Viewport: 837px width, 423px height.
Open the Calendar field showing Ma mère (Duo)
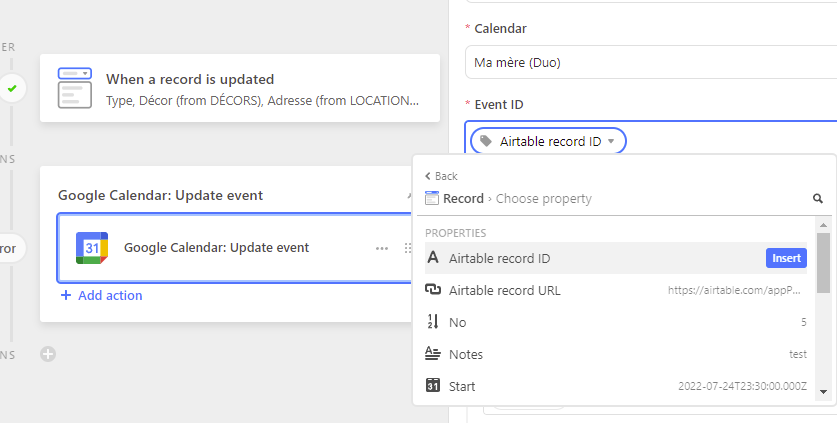pyautogui.click(x=651, y=62)
